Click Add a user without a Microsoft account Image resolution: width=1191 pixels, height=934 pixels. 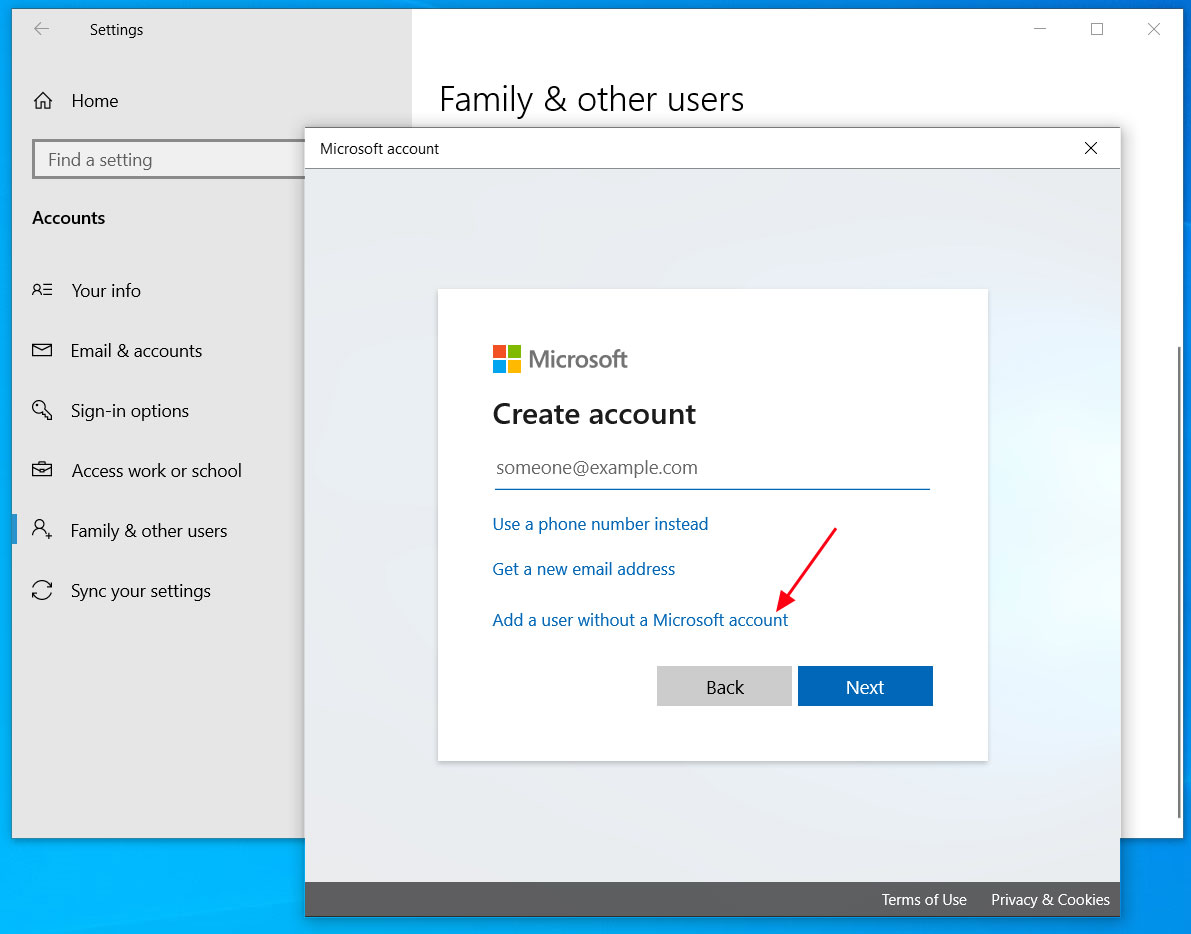(640, 620)
